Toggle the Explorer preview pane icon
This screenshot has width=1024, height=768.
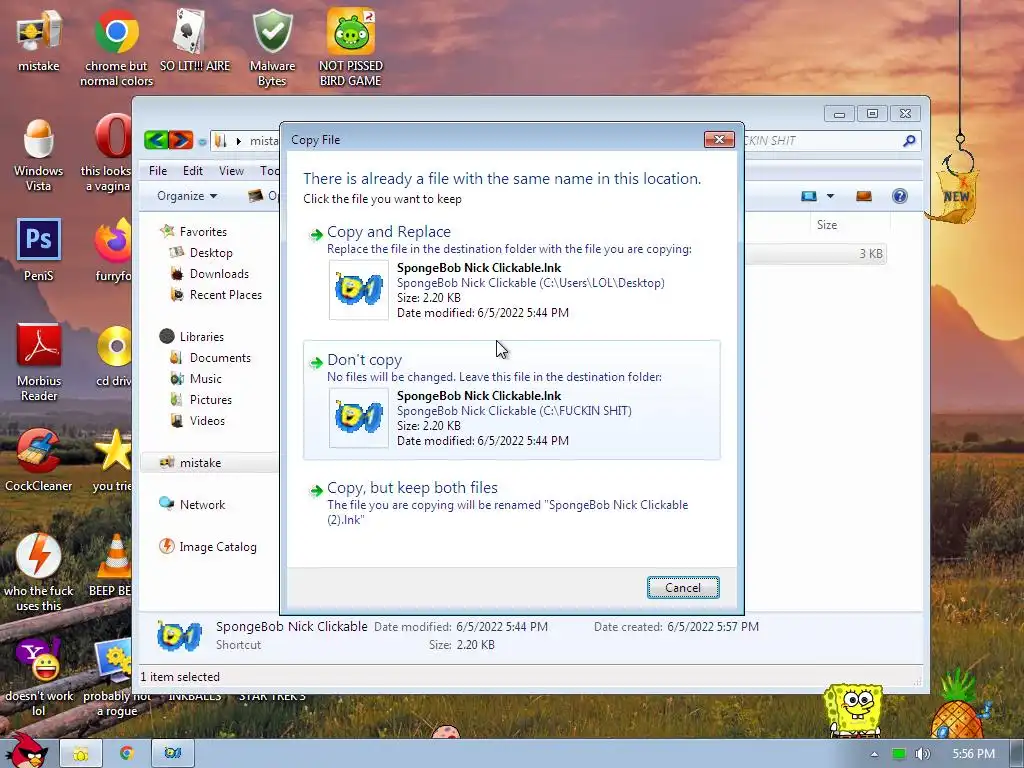point(863,196)
